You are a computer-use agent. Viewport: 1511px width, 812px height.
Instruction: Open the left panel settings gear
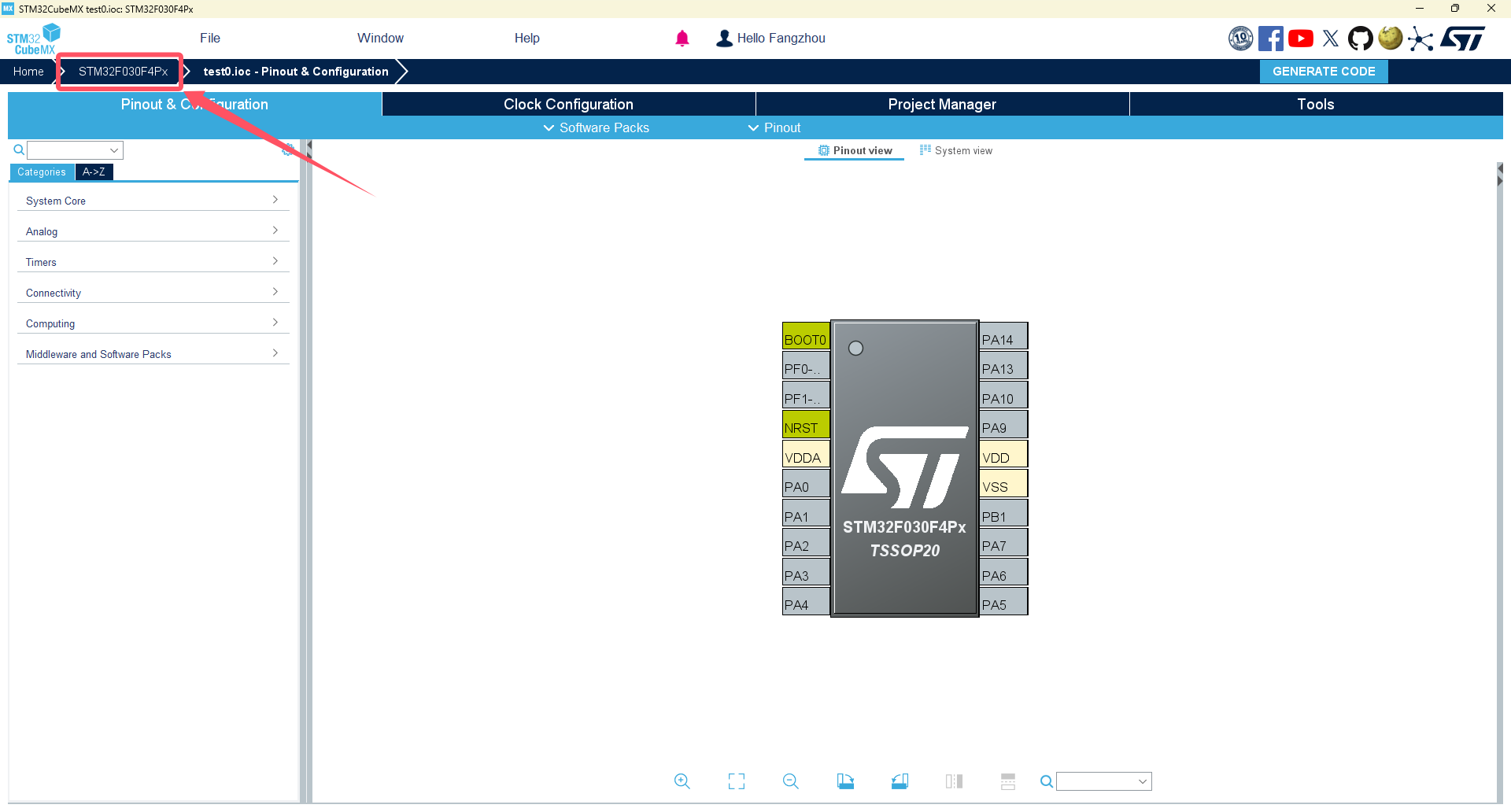[x=288, y=149]
